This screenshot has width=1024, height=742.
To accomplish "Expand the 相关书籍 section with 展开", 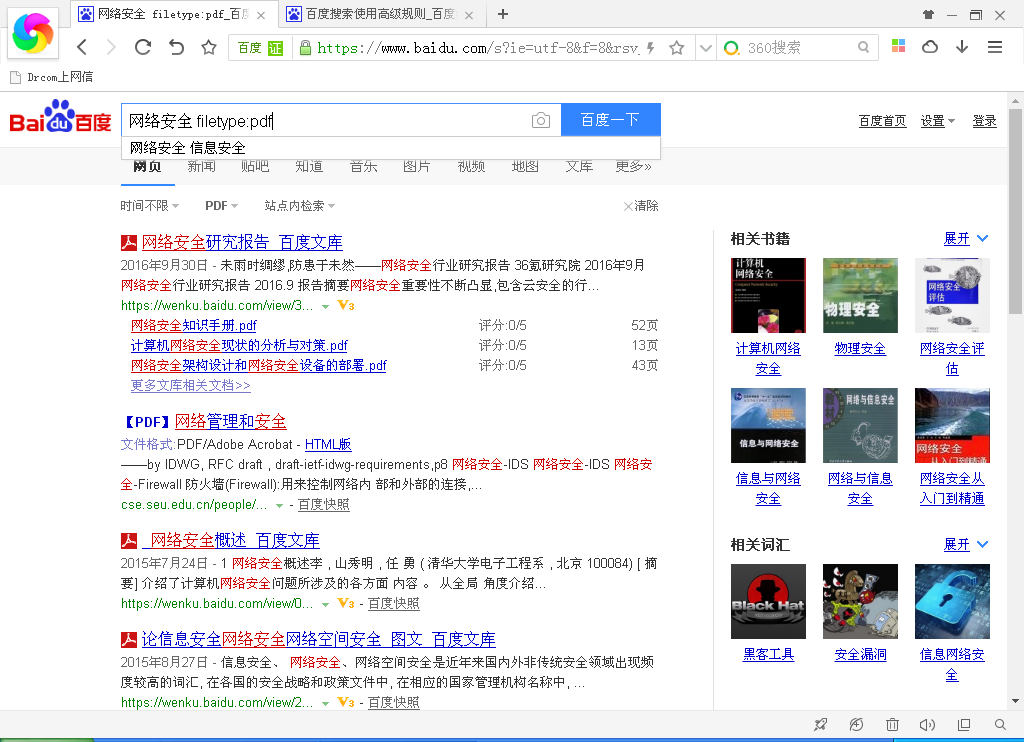I will pos(966,238).
